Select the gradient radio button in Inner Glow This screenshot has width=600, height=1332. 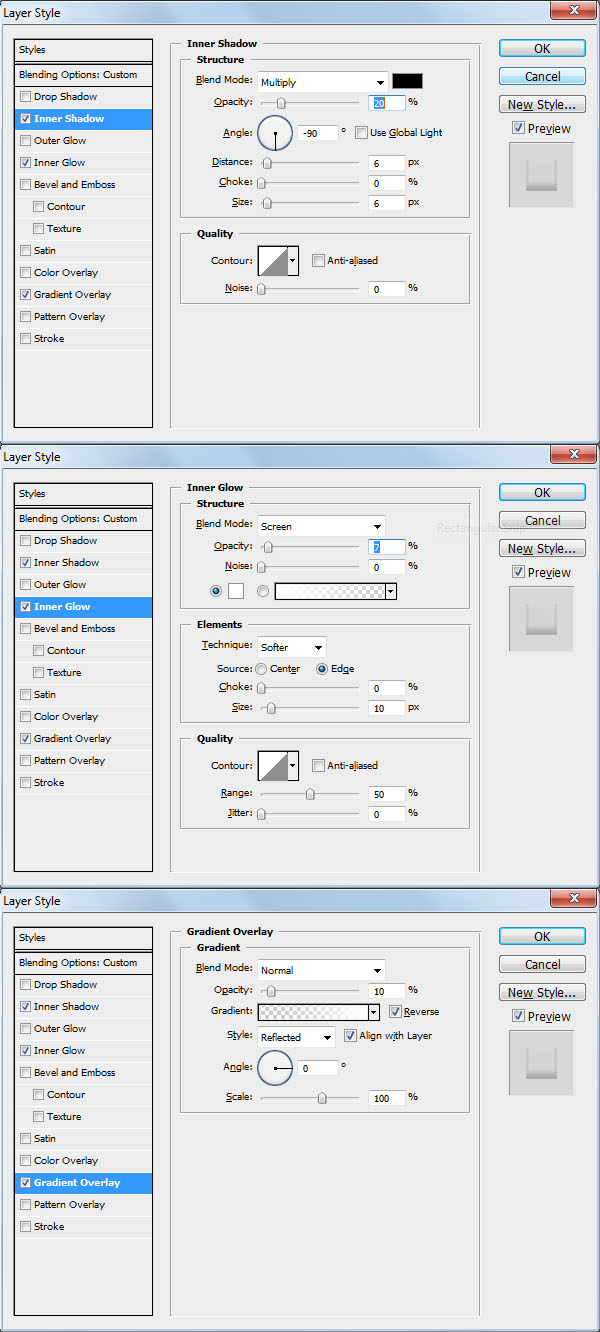pos(264,591)
